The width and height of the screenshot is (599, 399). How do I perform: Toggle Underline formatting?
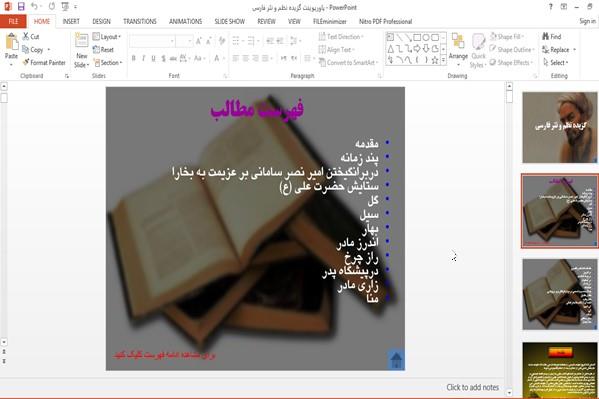coord(153,58)
